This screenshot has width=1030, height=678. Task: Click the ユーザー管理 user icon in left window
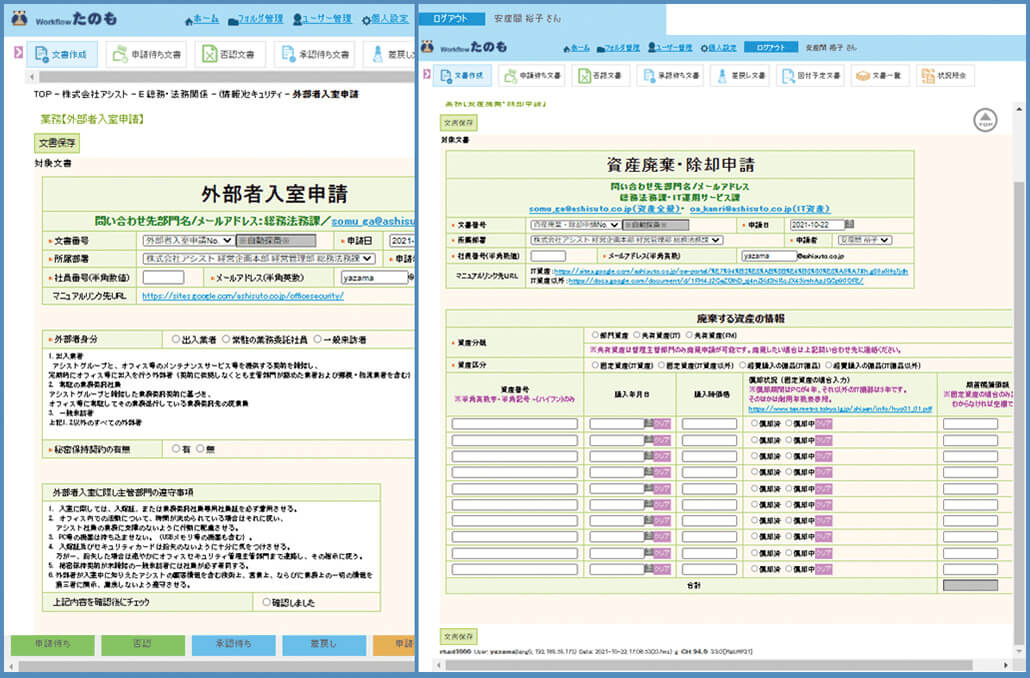click(298, 20)
